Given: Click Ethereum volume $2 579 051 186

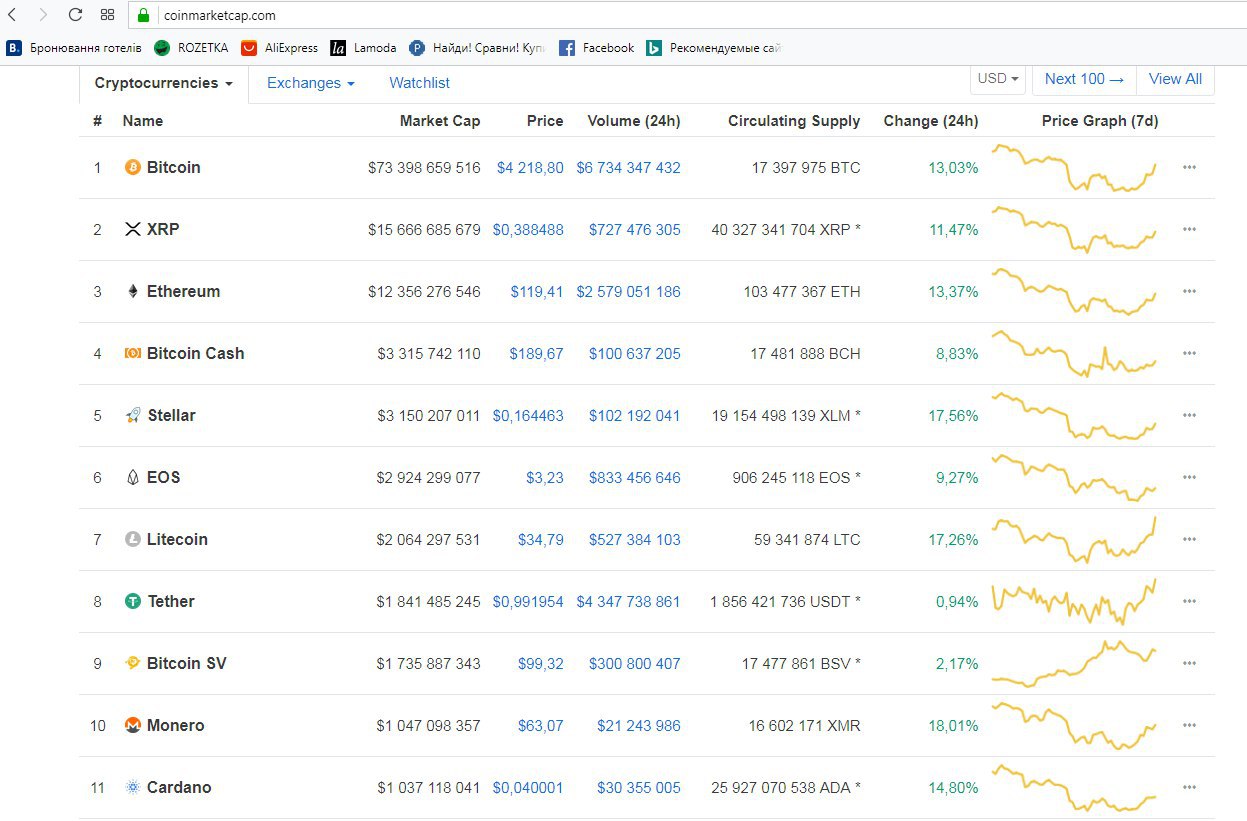Looking at the screenshot, I should (x=628, y=291).
